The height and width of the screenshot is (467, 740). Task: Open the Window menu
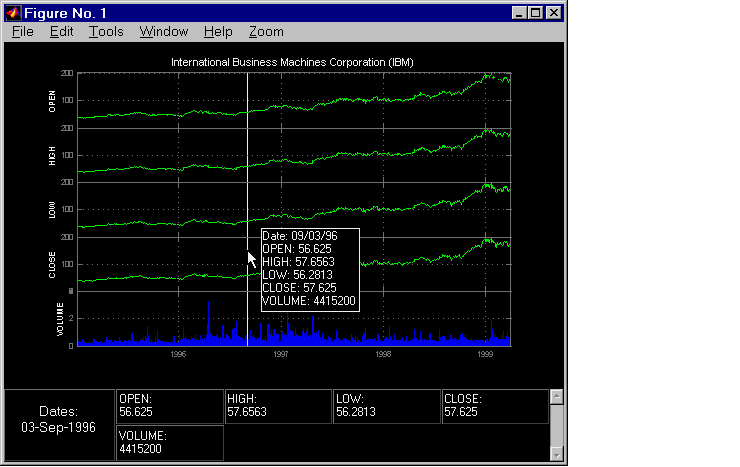click(x=164, y=32)
